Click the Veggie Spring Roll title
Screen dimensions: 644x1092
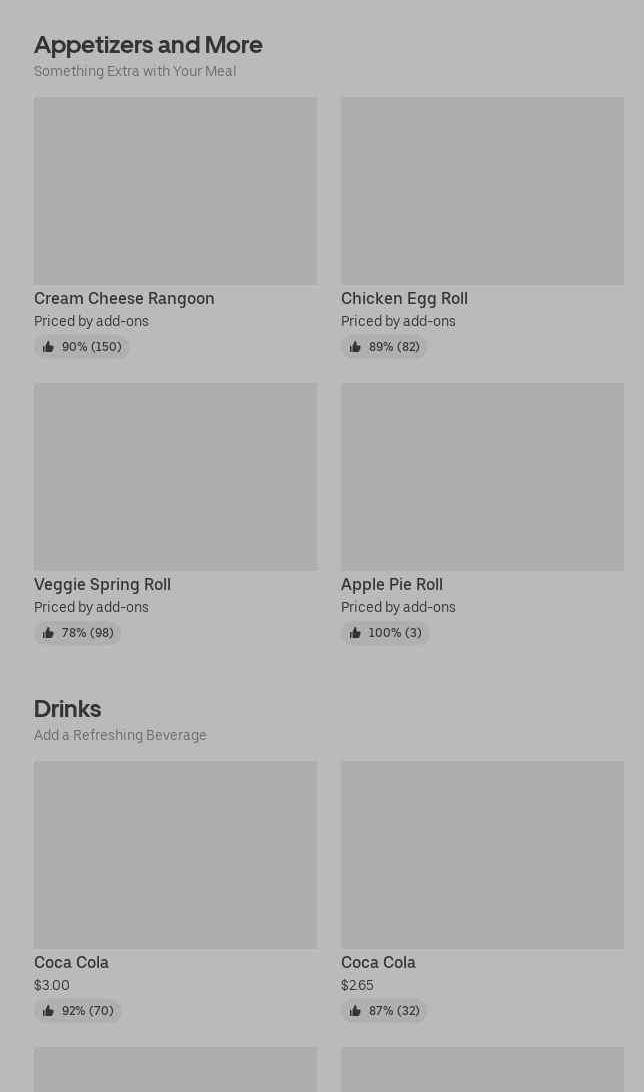[x=102, y=584]
